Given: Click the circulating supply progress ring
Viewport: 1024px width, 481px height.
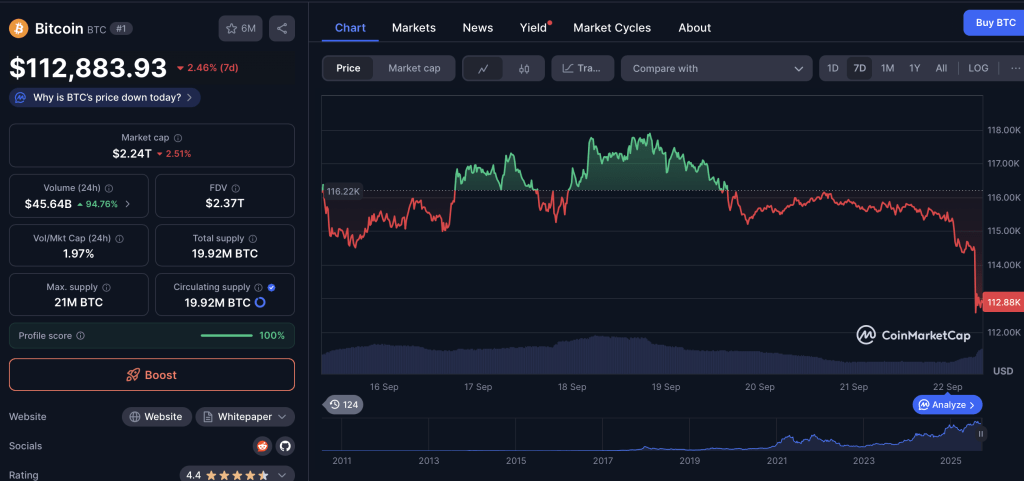Looking at the screenshot, I should 259,303.
